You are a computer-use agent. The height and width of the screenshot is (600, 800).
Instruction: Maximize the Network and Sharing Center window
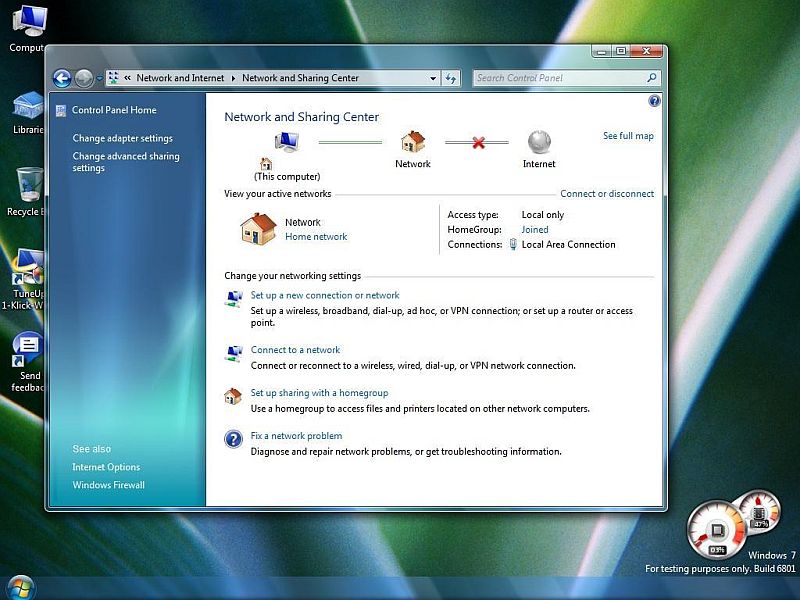click(621, 51)
